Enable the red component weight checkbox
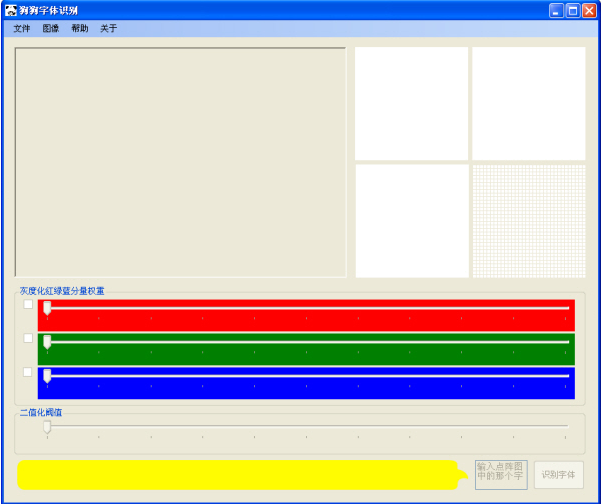The height and width of the screenshot is (504, 601). 28,304
